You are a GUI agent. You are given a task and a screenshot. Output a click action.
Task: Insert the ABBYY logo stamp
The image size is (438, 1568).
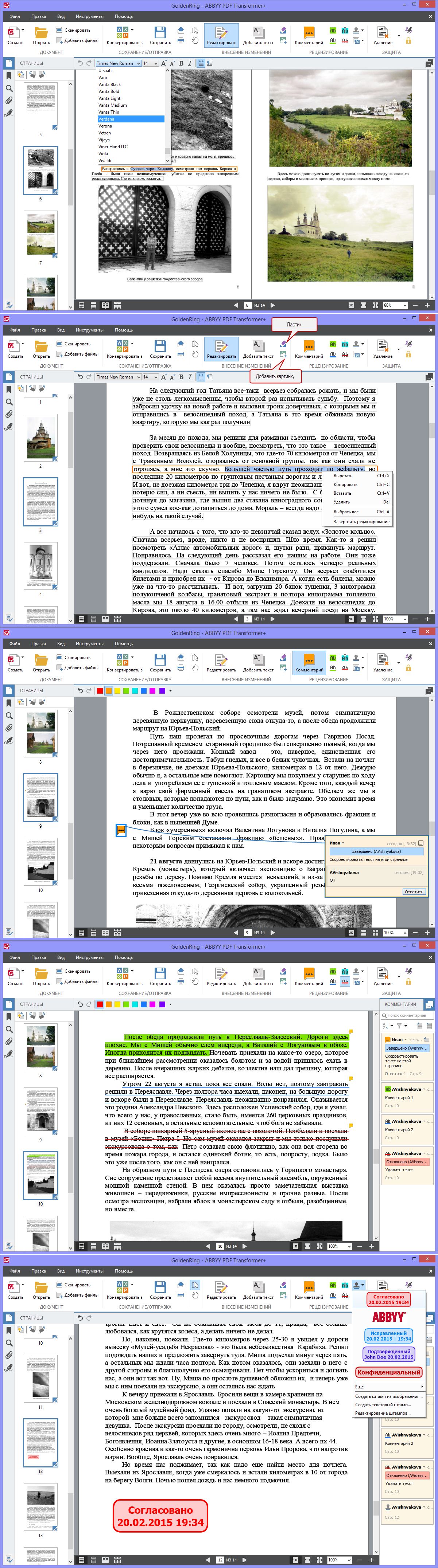[389, 1317]
